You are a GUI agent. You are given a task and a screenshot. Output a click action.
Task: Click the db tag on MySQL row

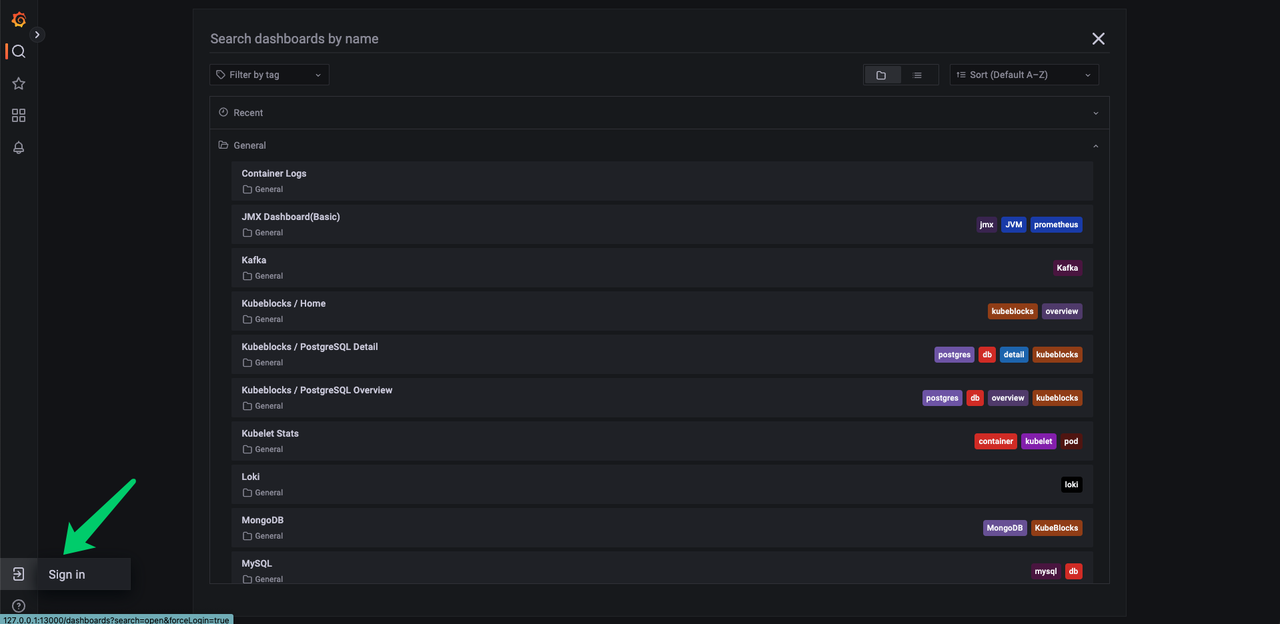[1074, 572]
